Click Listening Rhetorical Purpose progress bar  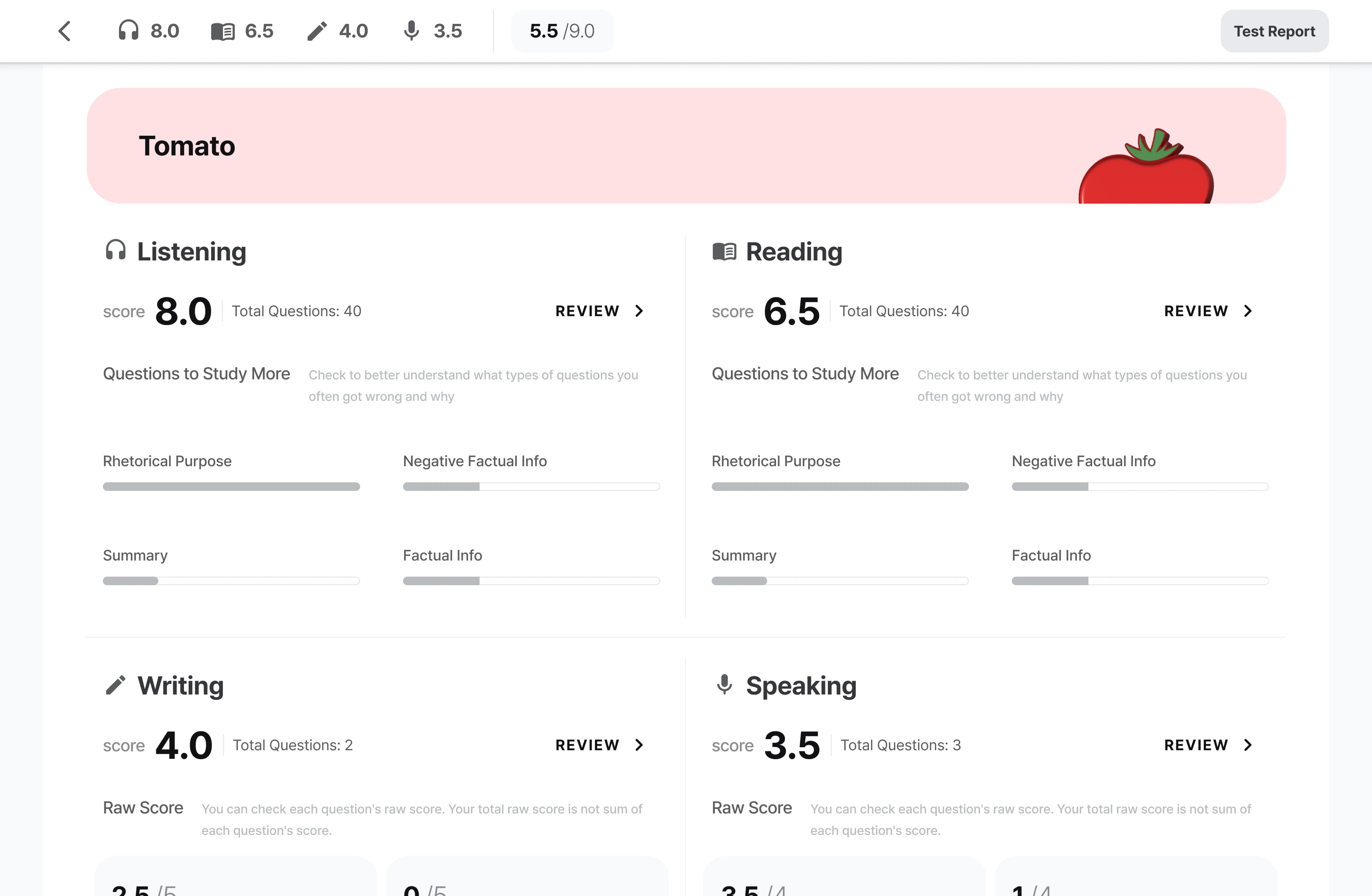(x=231, y=487)
